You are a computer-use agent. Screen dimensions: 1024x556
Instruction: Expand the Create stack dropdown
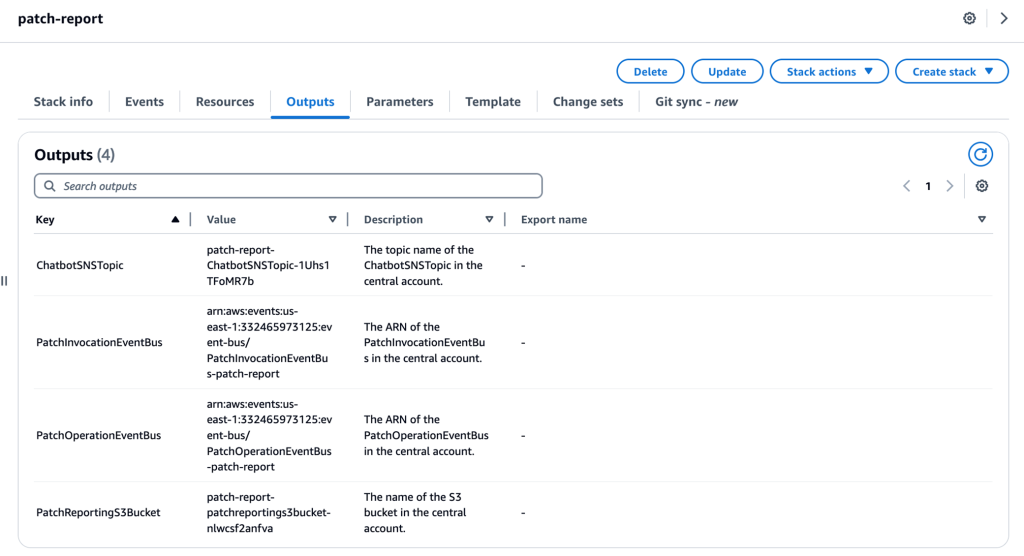pos(952,71)
